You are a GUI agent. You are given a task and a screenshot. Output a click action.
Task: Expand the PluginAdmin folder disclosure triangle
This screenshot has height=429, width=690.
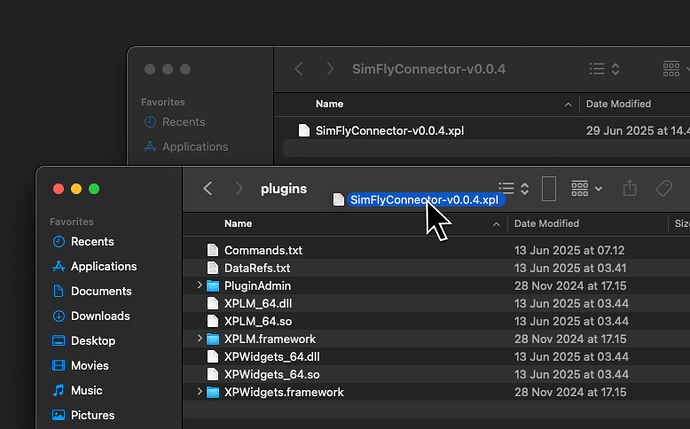pos(200,286)
